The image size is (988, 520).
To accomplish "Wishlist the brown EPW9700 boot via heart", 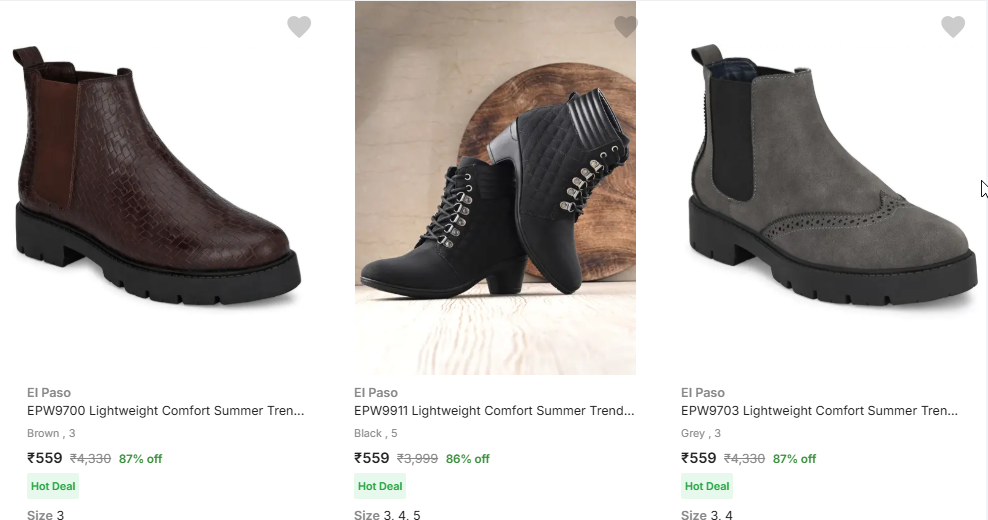I will pos(299,27).
